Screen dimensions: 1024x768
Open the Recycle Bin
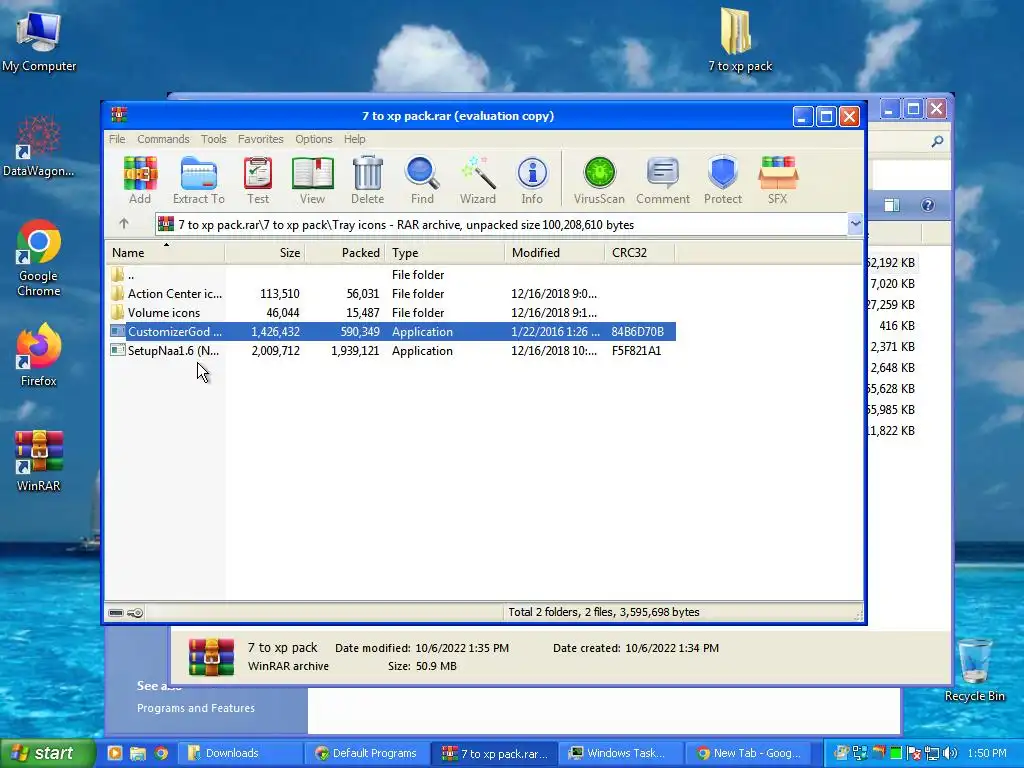(x=974, y=670)
